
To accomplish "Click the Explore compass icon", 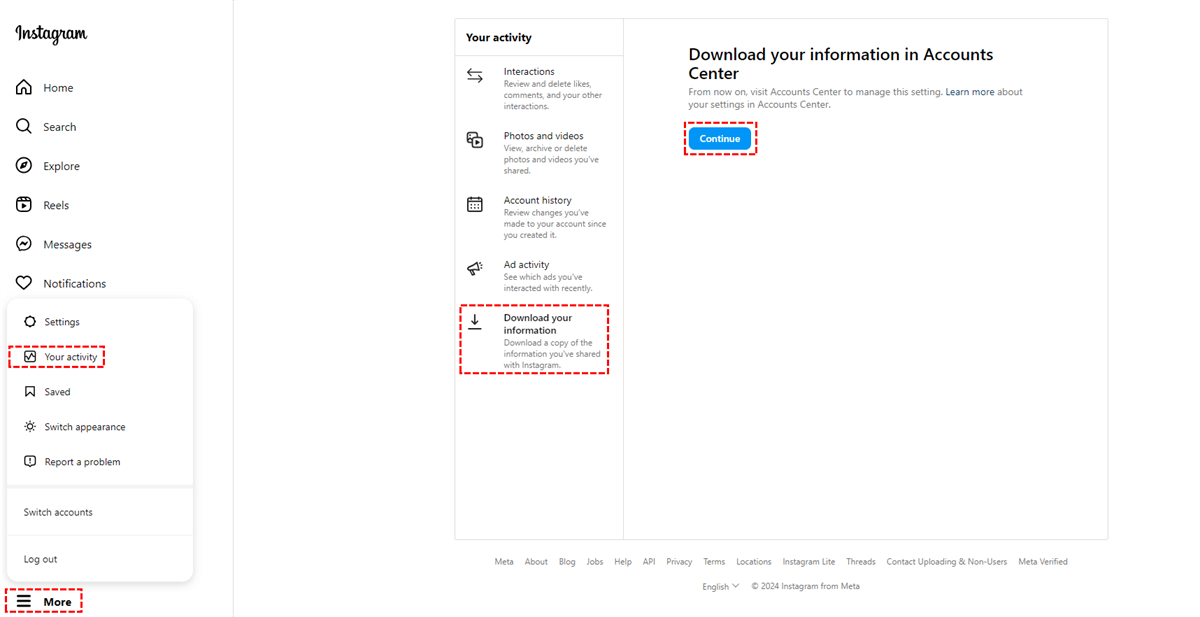I will pos(24,165).
